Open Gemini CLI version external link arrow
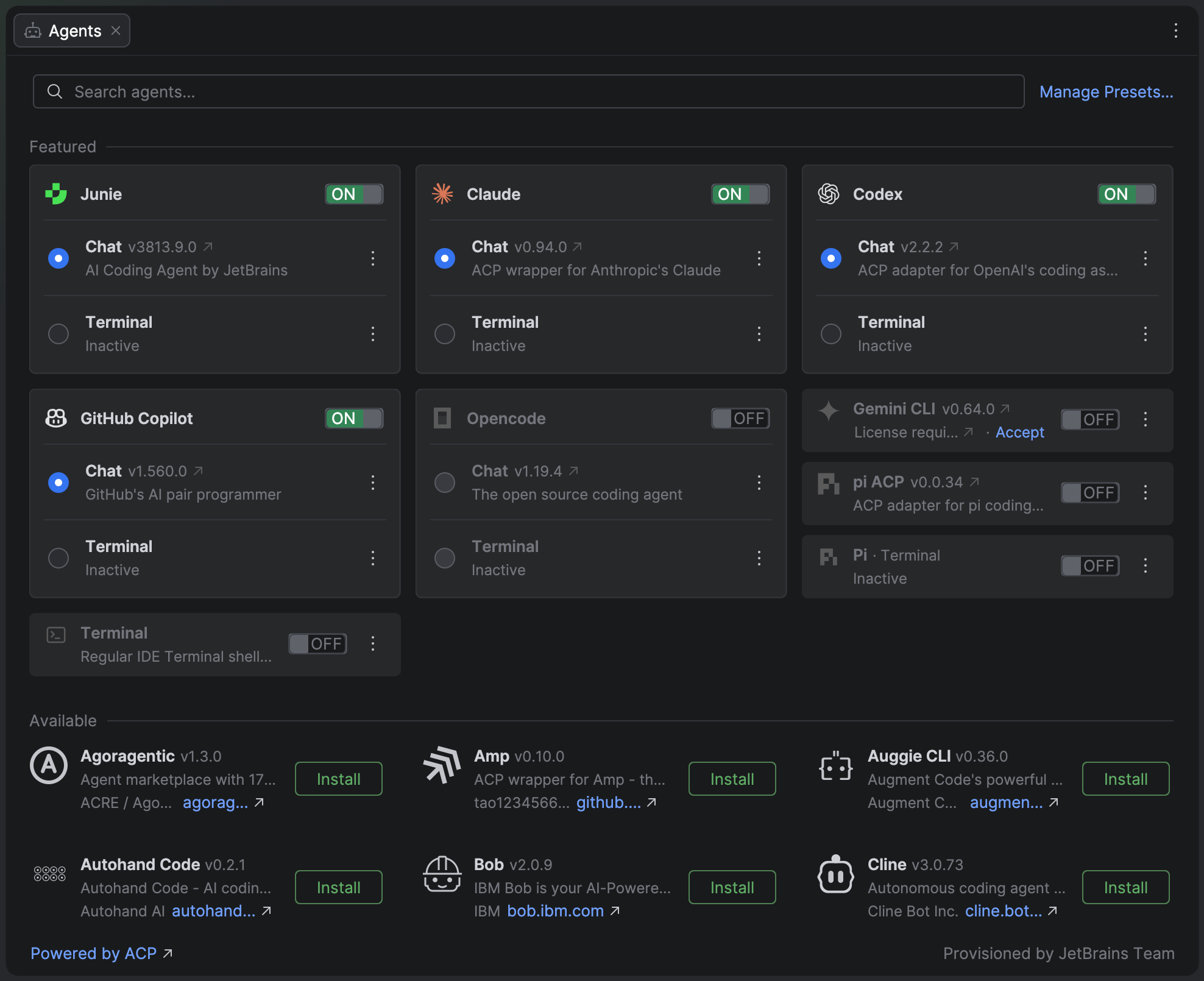This screenshot has width=1204, height=981. tap(1005, 408)
